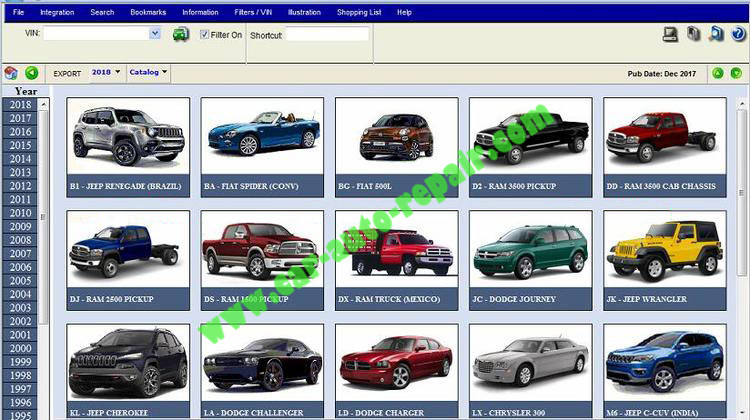Select year 2014 in Year list
The height and width of the screenshot is (420, 750).
(20, 159)
